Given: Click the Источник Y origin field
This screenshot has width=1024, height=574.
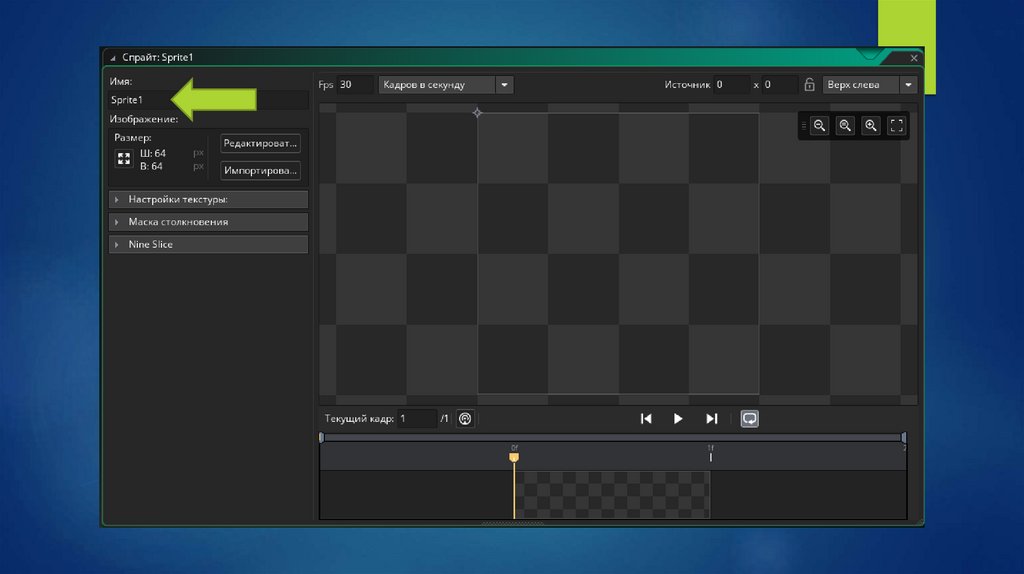Looking at the screenshot, I should (x=780, y=84).
